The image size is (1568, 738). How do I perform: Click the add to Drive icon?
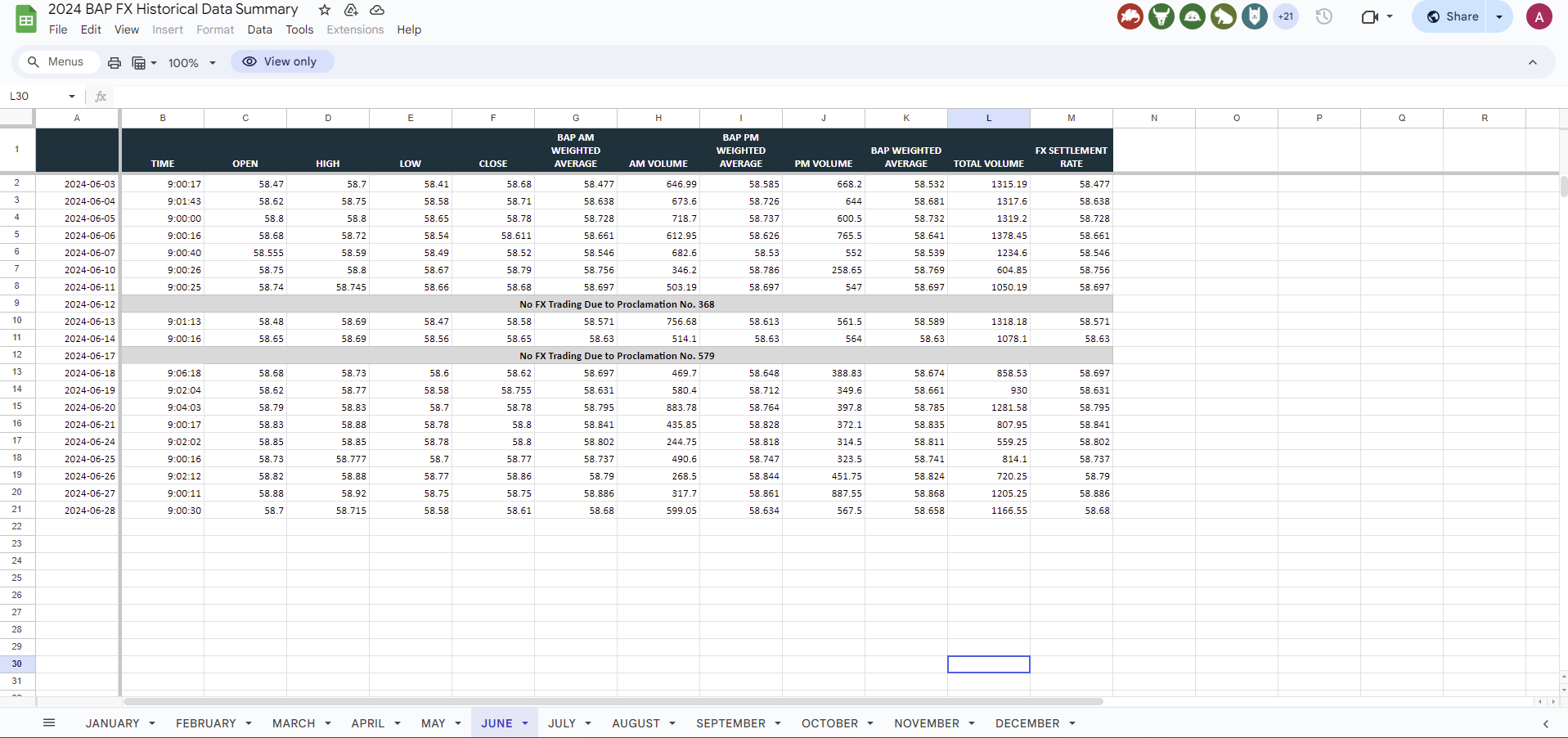pyautogui.click(x=351, y=10)
